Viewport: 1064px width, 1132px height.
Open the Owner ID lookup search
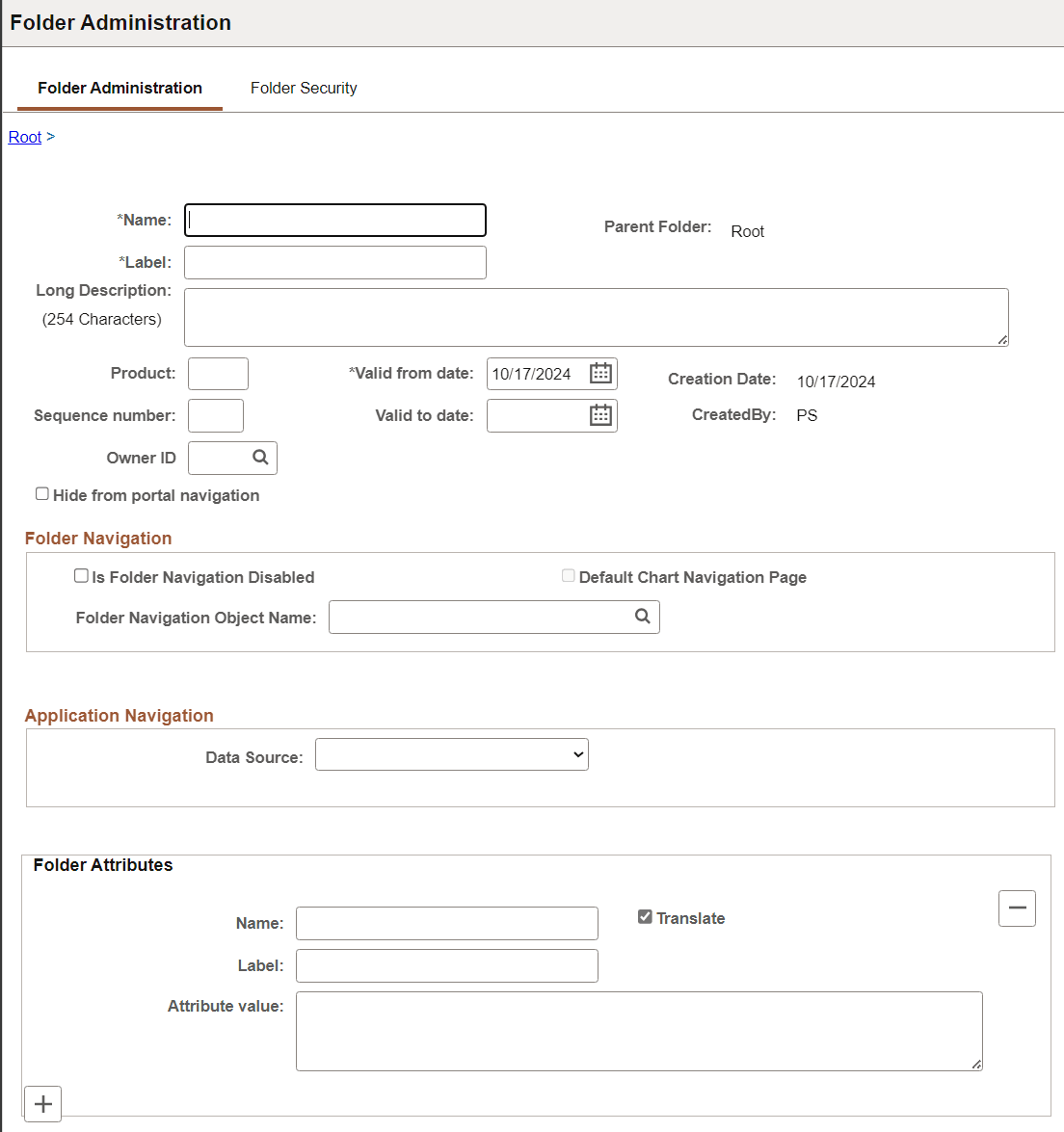click(x=262, y=458)
